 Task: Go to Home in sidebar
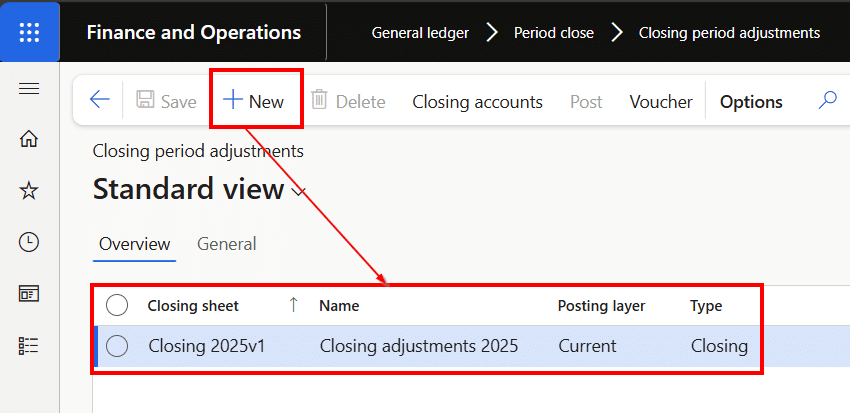point(29,139)
